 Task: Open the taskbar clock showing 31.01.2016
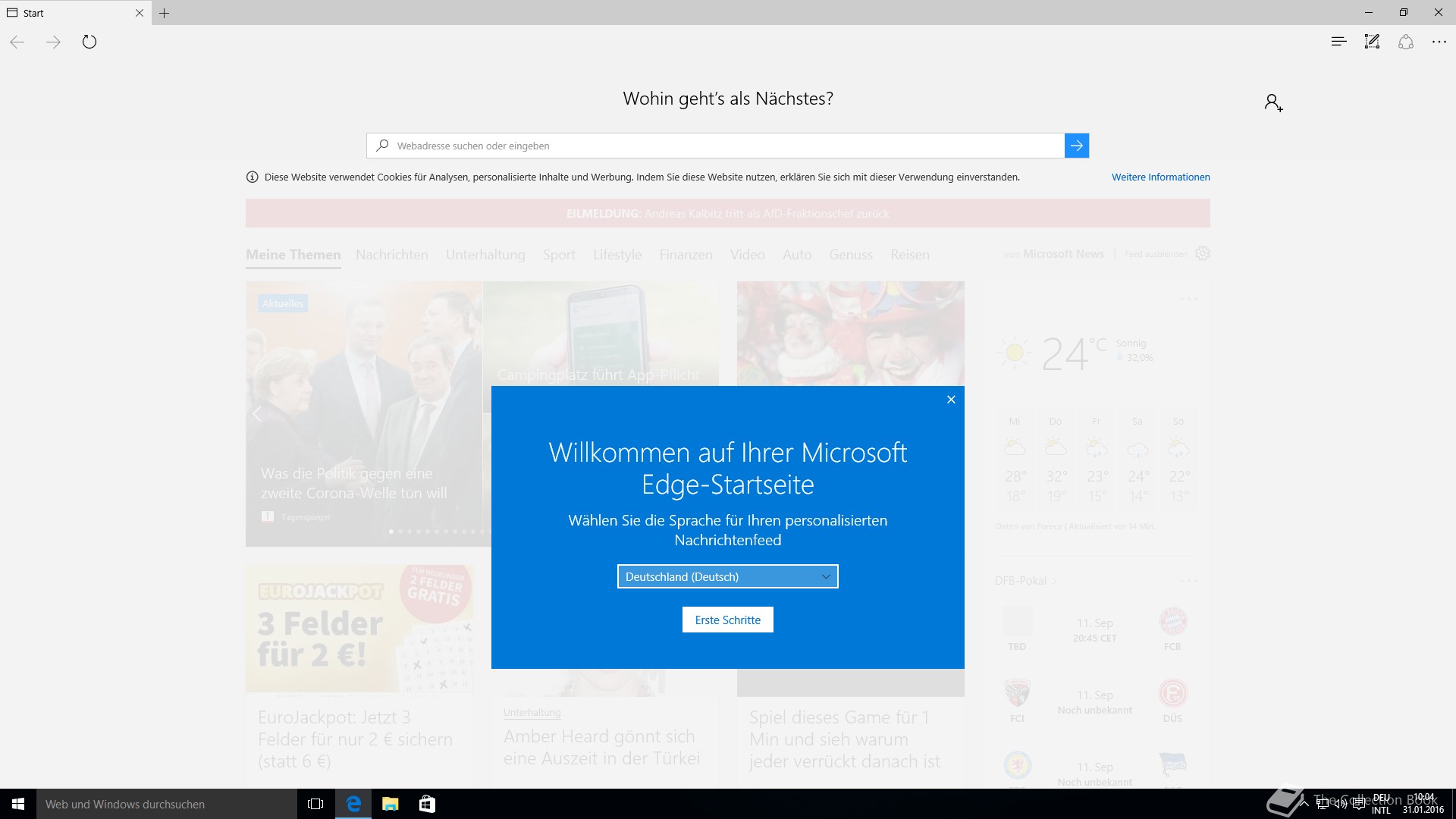tap(1423, 804)
